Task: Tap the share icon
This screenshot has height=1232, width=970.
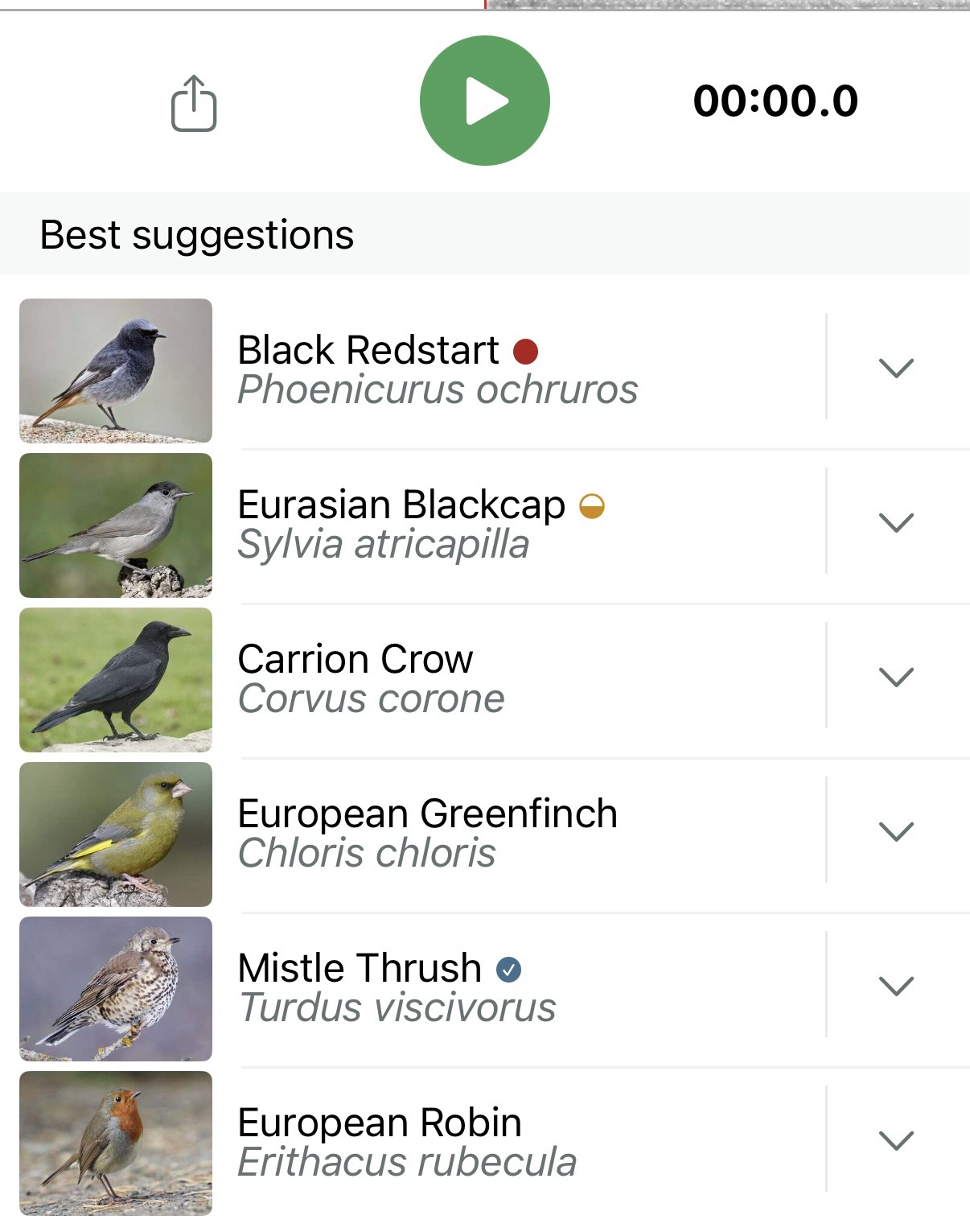Action: click(194, 103)
